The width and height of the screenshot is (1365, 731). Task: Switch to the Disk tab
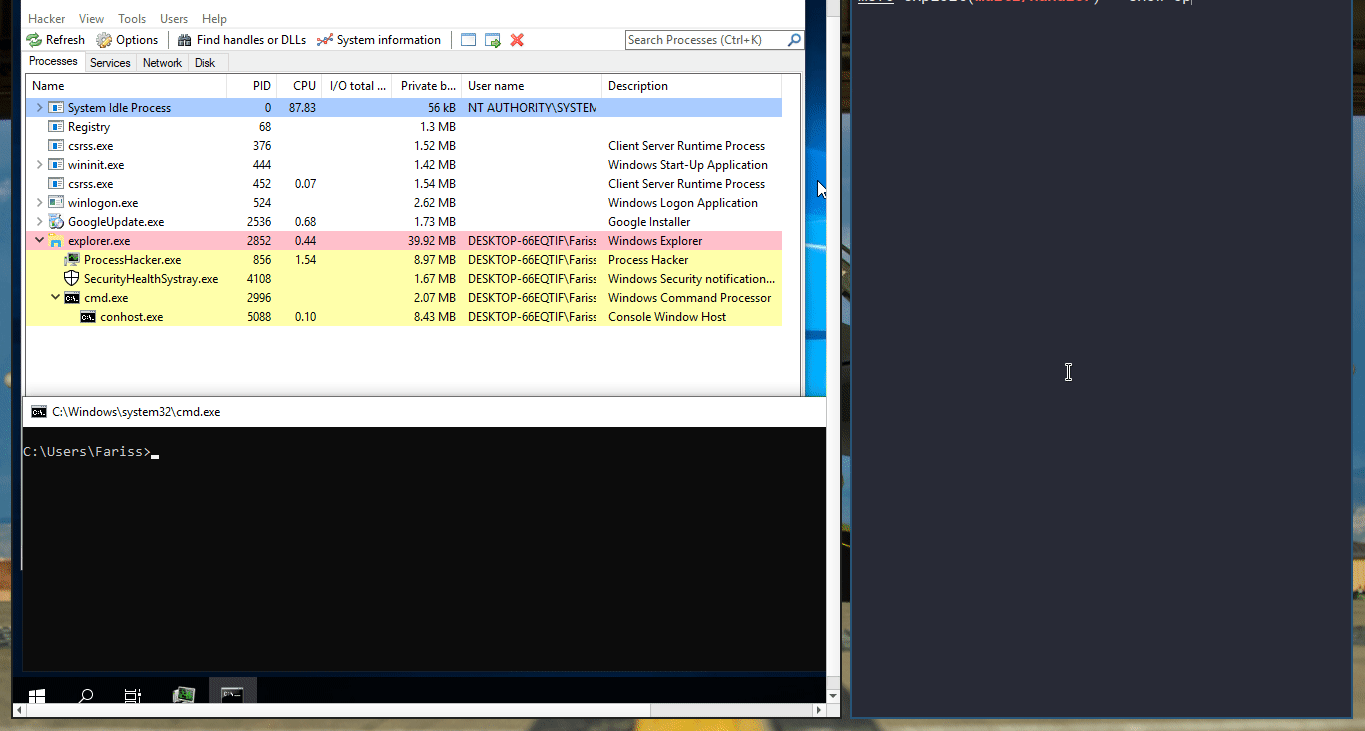point(205,63)
